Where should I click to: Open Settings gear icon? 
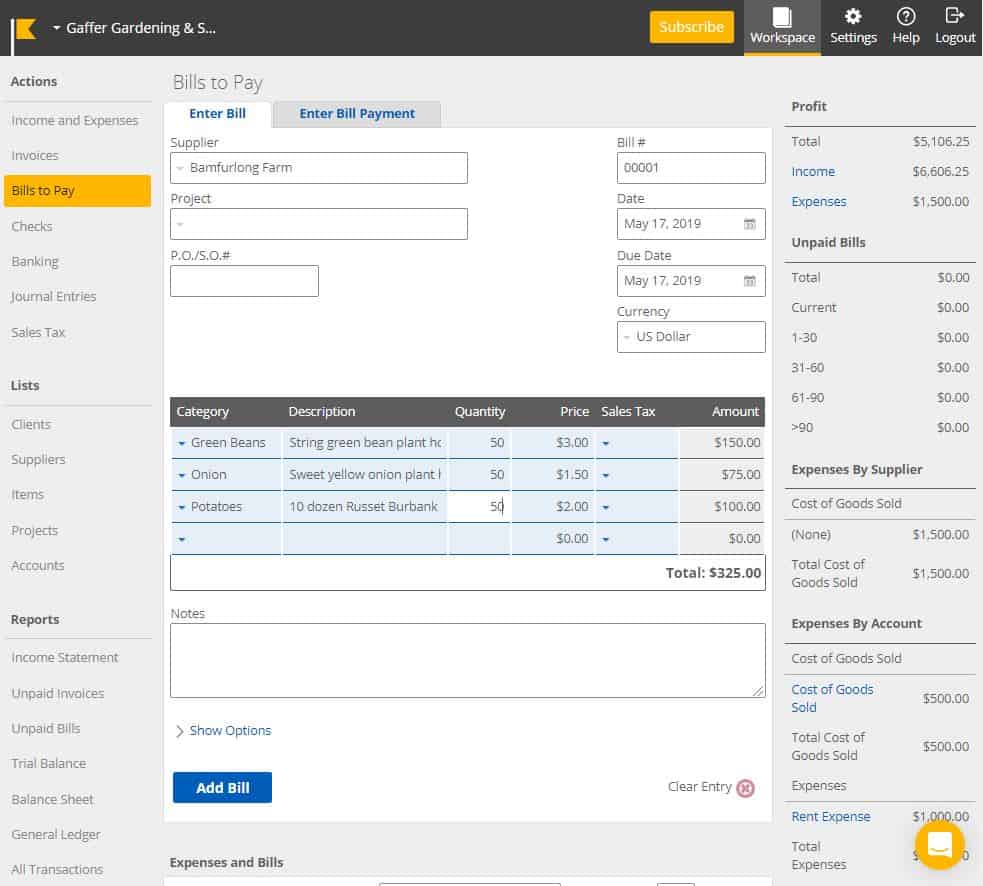point(853,16)
